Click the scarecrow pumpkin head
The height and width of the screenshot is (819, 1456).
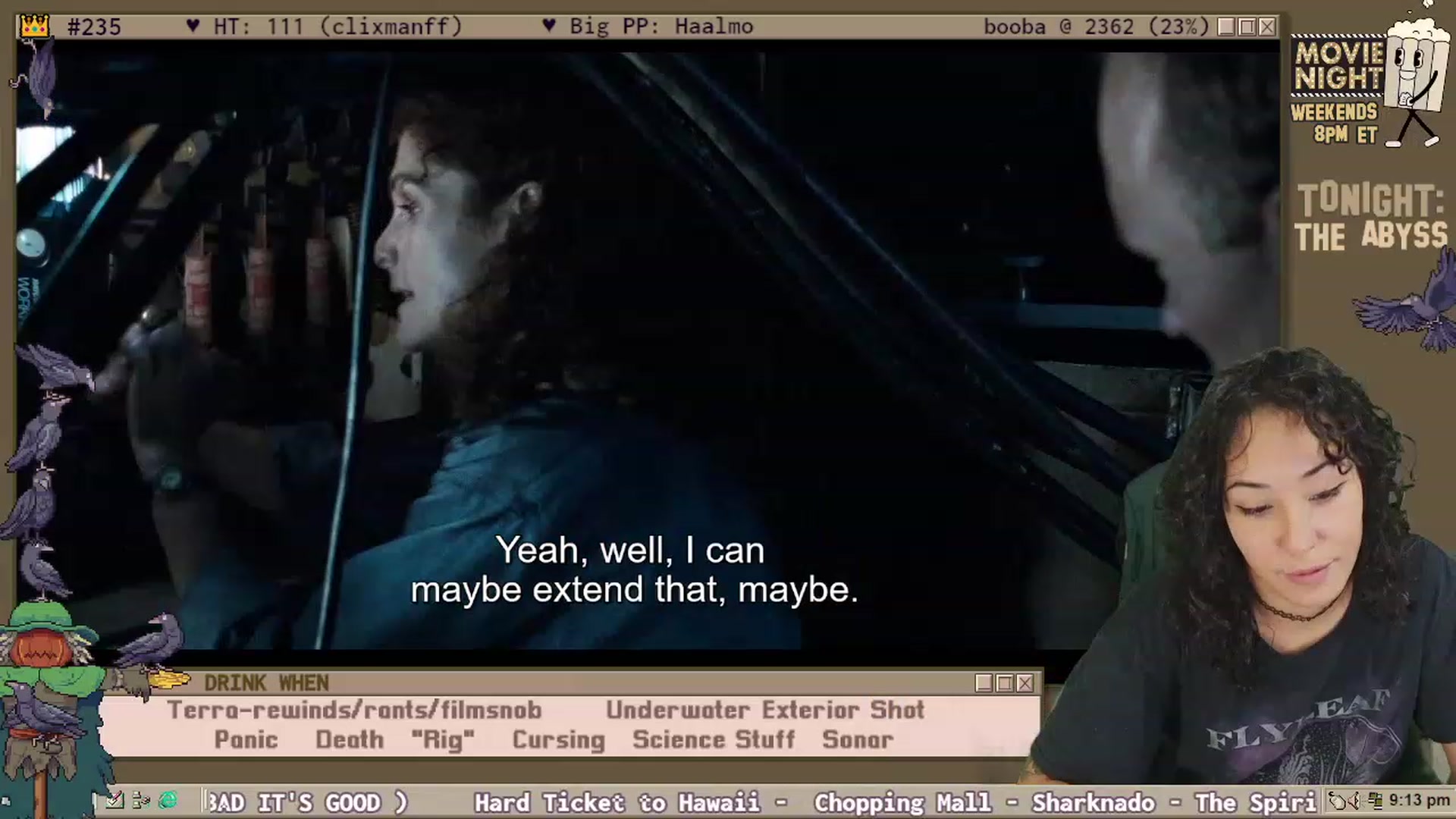(41, 650)
